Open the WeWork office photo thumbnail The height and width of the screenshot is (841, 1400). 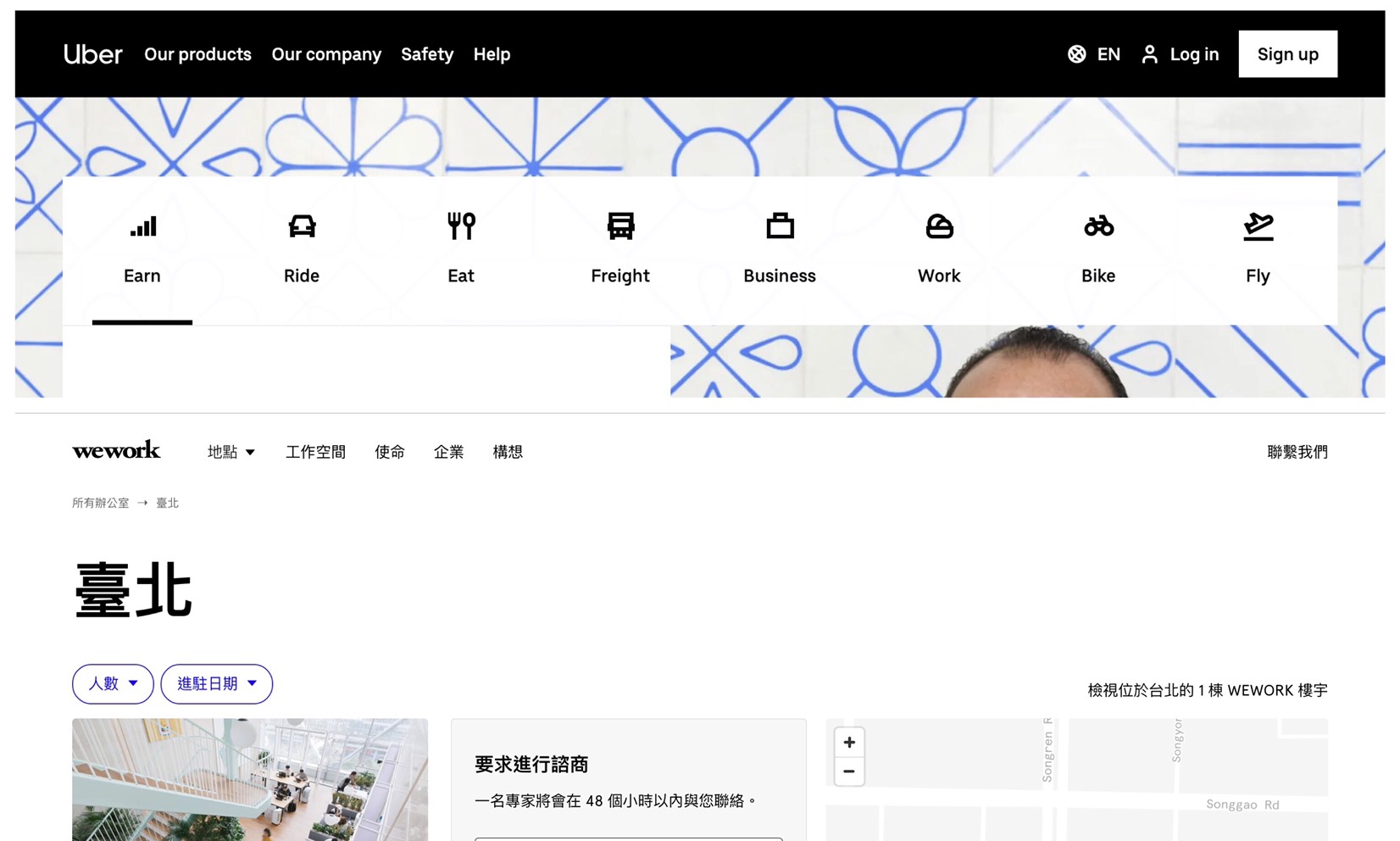[250, 780]
